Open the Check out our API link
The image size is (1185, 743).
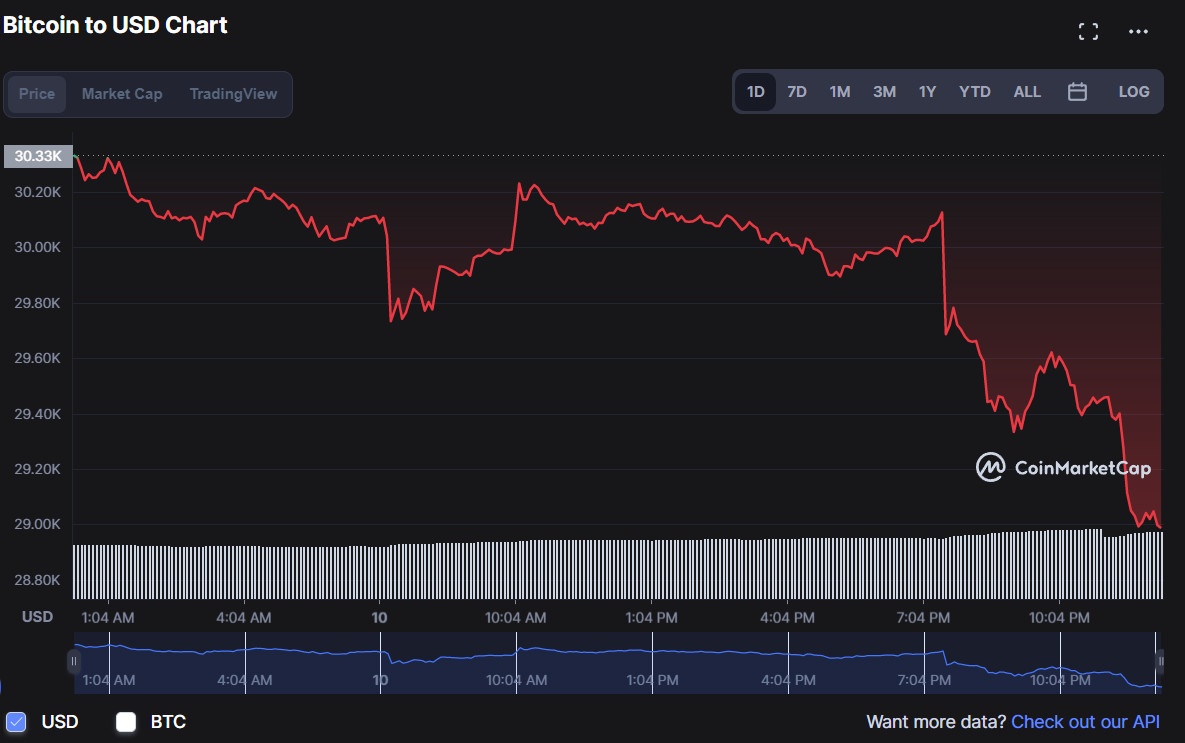1084,722
